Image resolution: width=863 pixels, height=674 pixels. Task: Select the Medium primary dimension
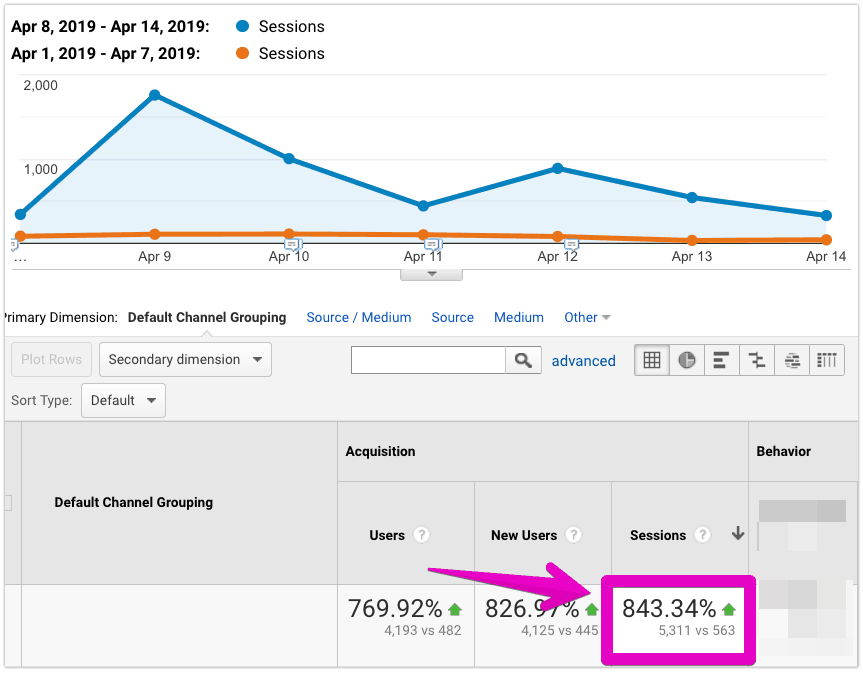(x=518, y=317)
